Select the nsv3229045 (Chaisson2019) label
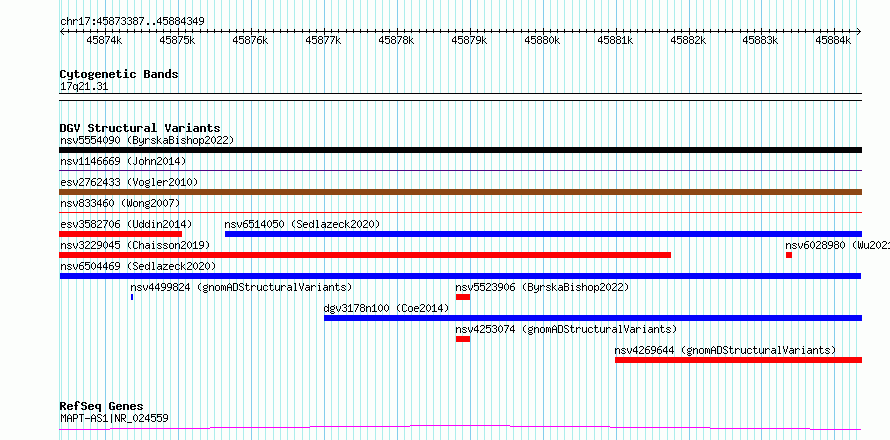 (x=135, y=245)
